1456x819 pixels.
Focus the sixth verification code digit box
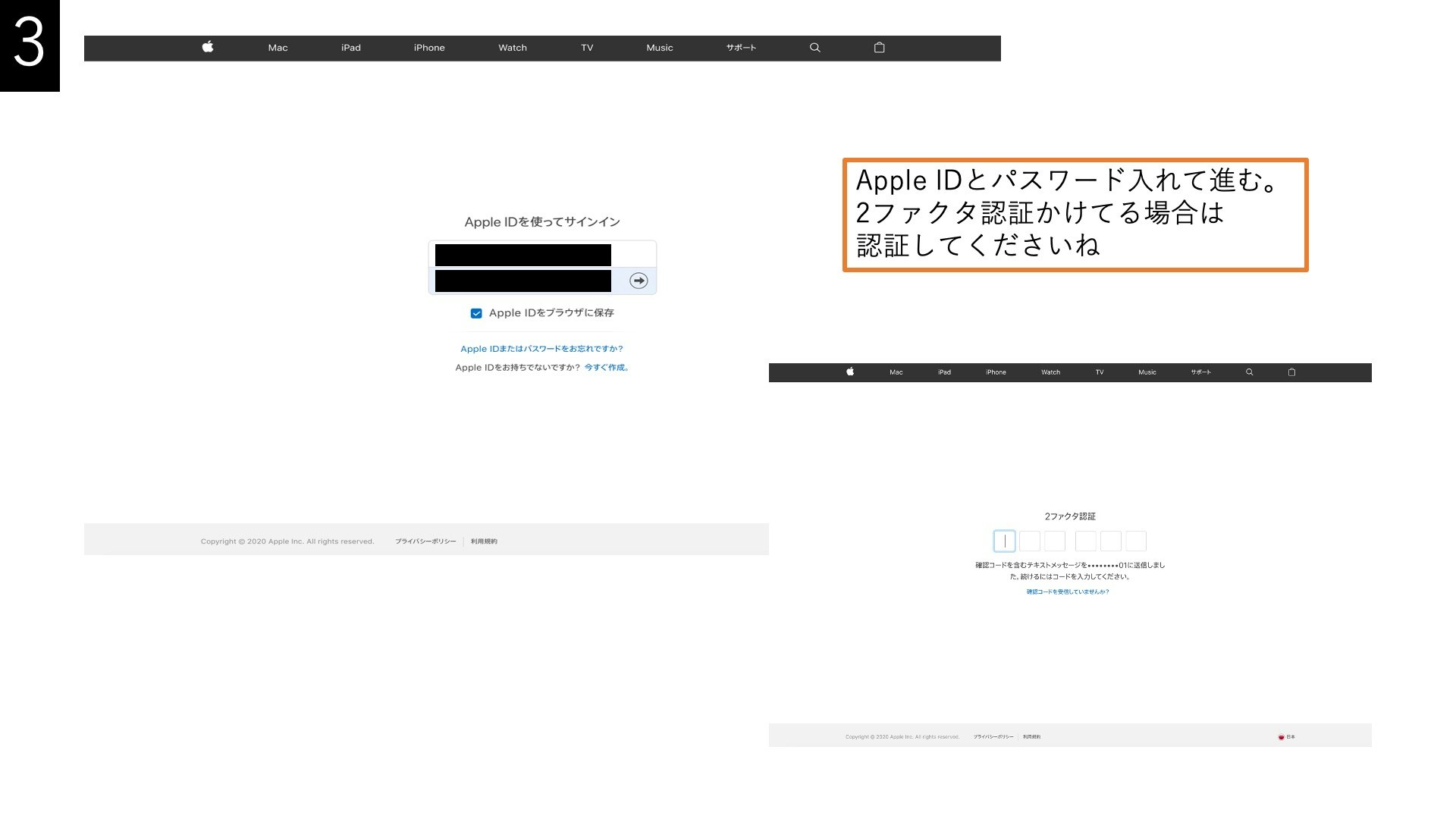[1136, 541]
